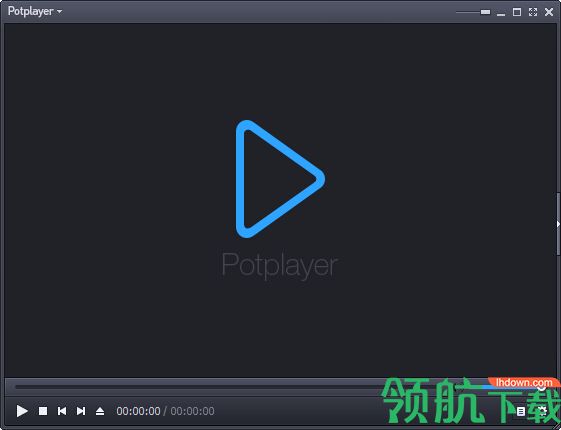Open a file with the eject icon
The width and height of the screenshot is (561, 430).
click(x=100, y=411)
